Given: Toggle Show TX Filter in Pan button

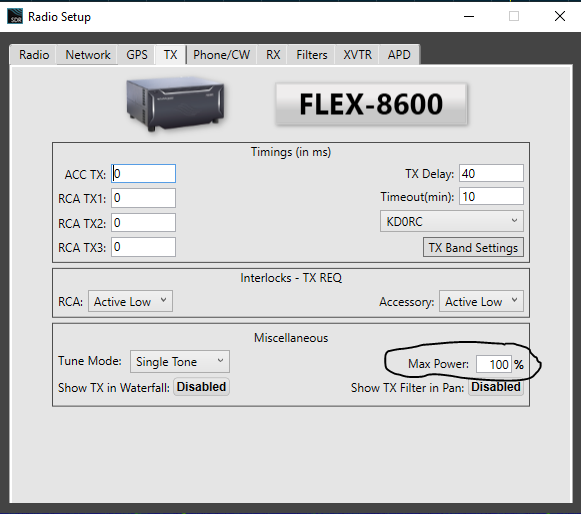Looking at the screenshot, I should [x=496, y=387].
